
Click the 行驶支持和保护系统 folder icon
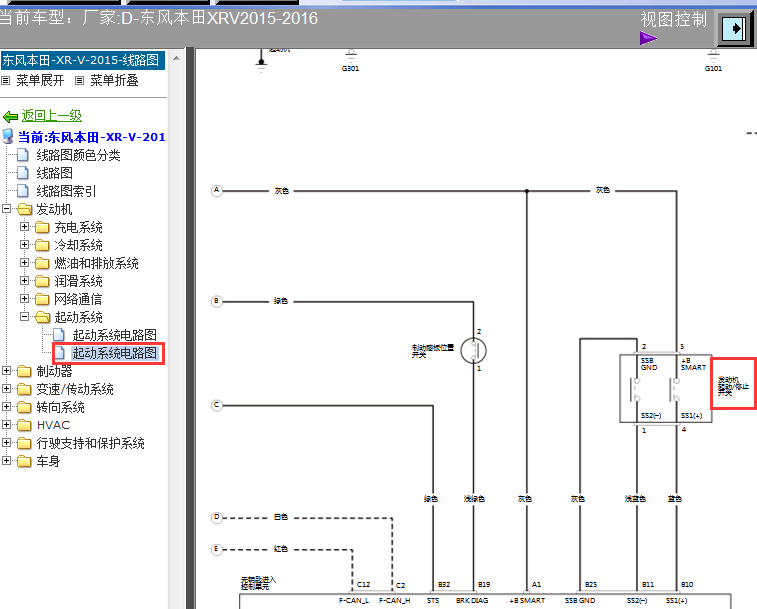(24, 443)
